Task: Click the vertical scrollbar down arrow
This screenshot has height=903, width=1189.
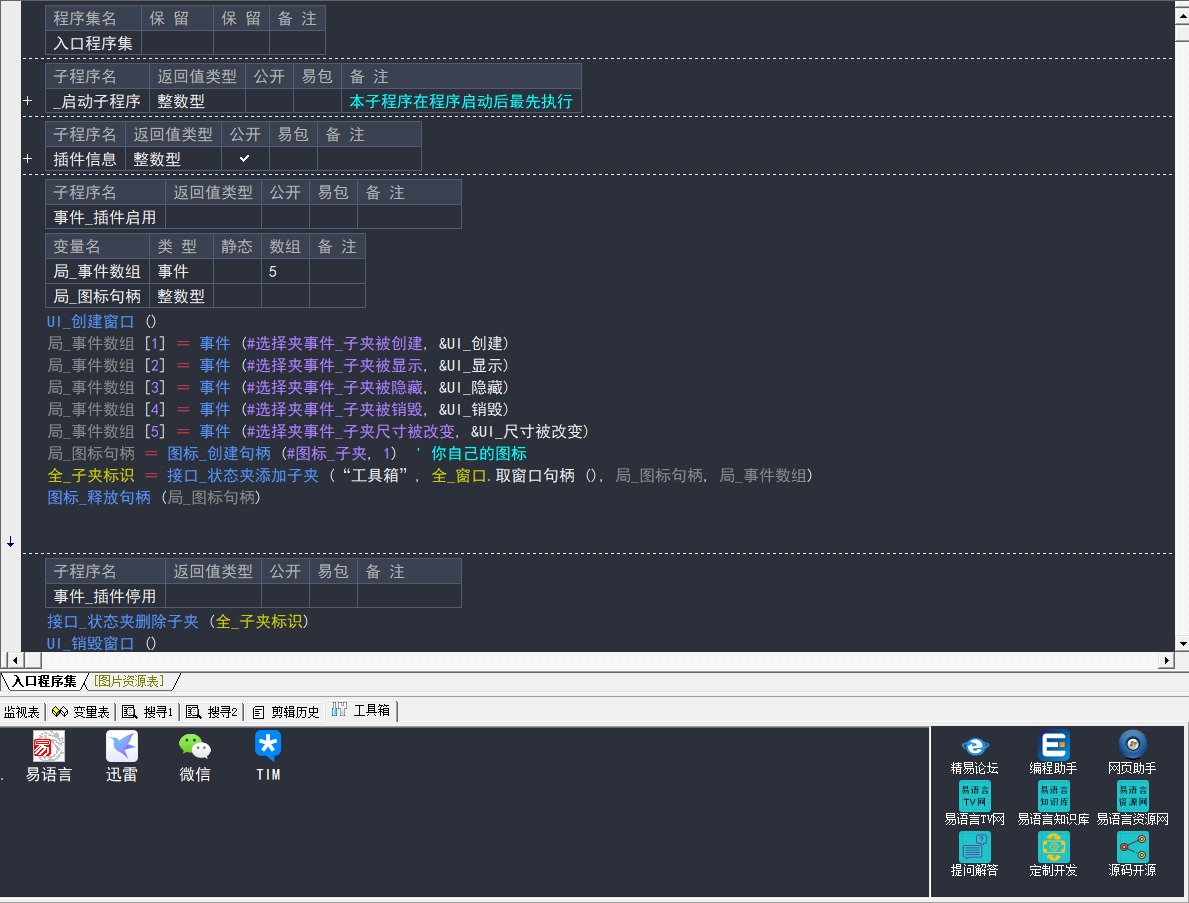Action: (x=1182, y=643)
